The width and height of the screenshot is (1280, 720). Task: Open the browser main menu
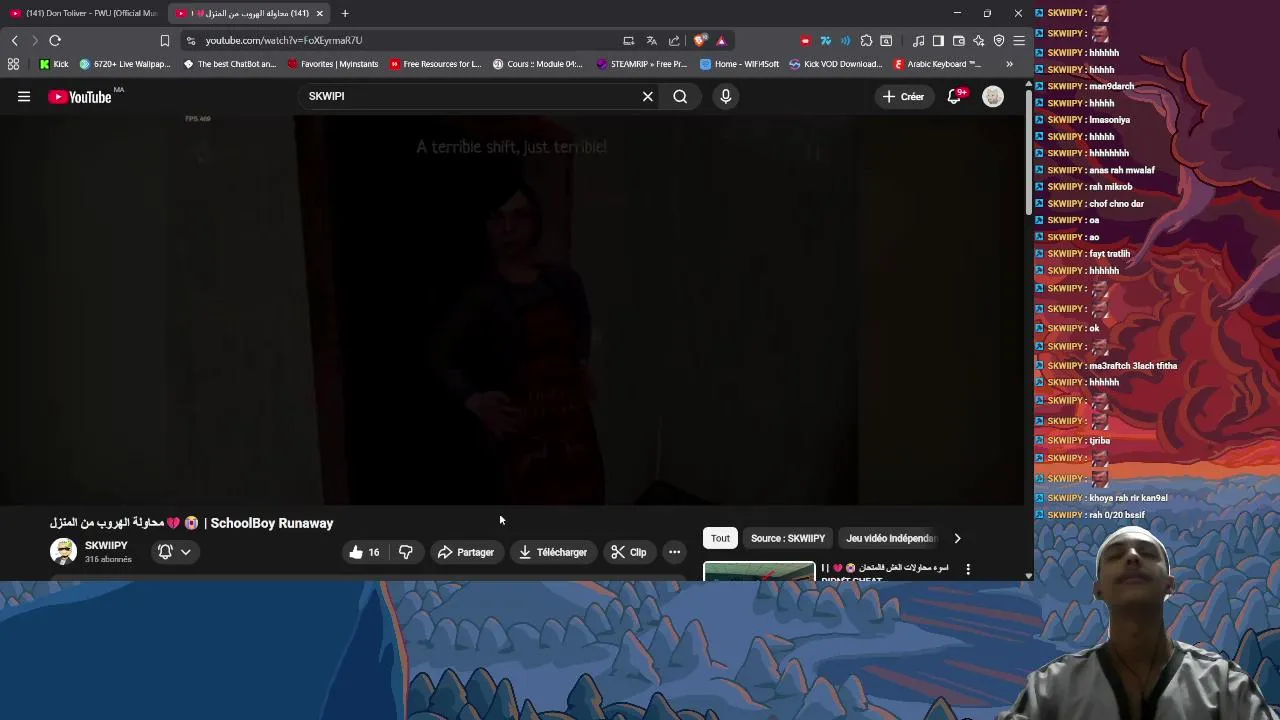[1019, 40]
